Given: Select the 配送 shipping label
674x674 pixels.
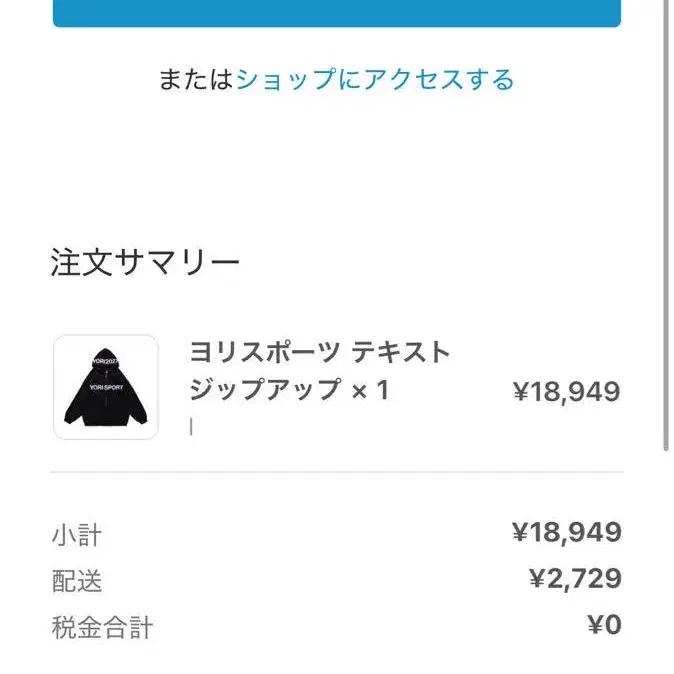Looking at the screenshot, I should point(77,581).
